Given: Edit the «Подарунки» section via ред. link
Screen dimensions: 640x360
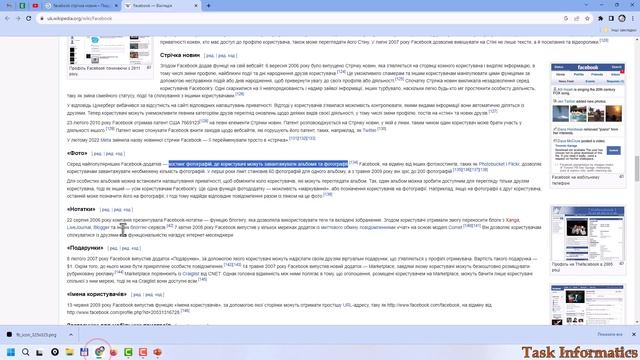Looking at the screenshot, I should (113, 248).
